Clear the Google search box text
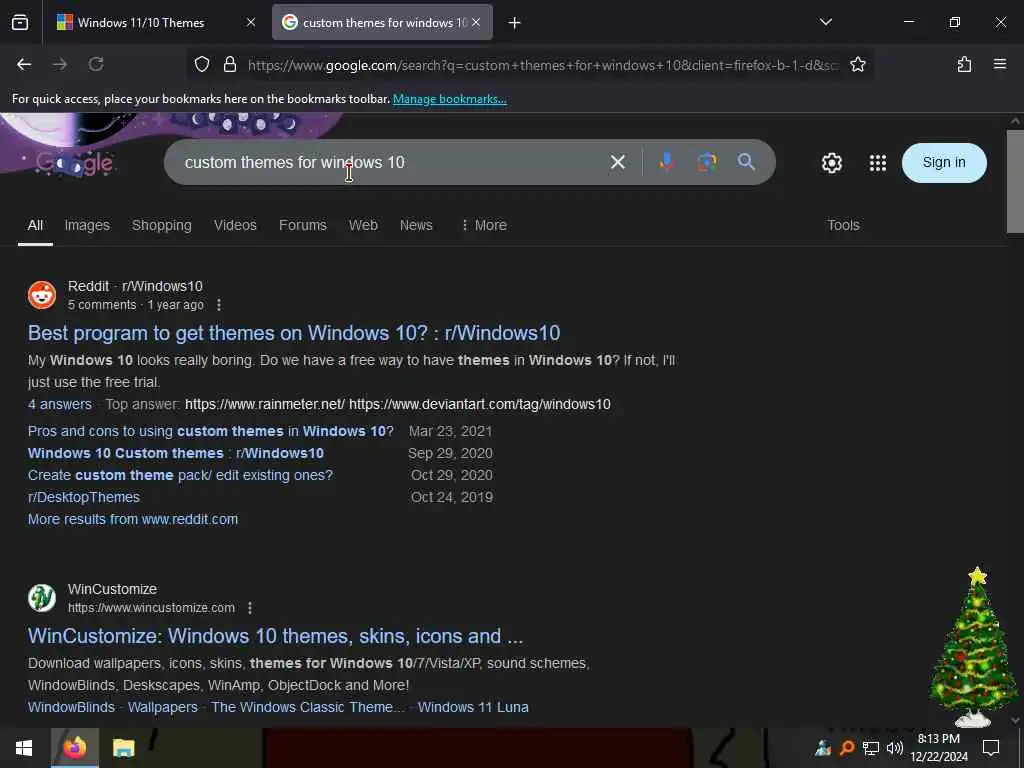1024x768 pixels. [618, 162]
